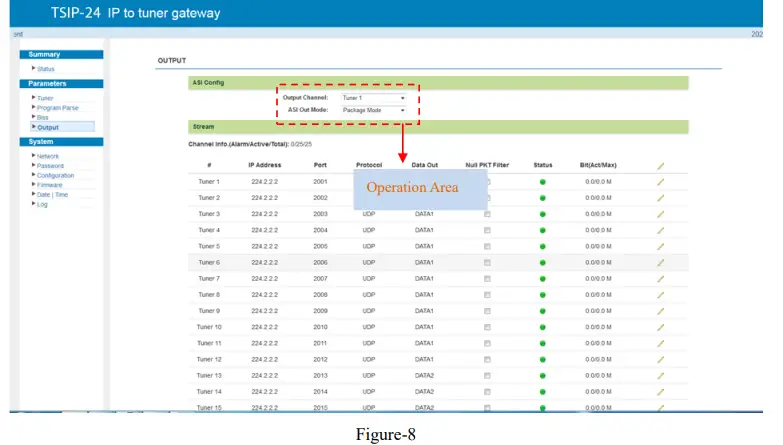
Task: Toggle Null PKT Filter checkbox for Tuner 5
Action: pos(487,247)
